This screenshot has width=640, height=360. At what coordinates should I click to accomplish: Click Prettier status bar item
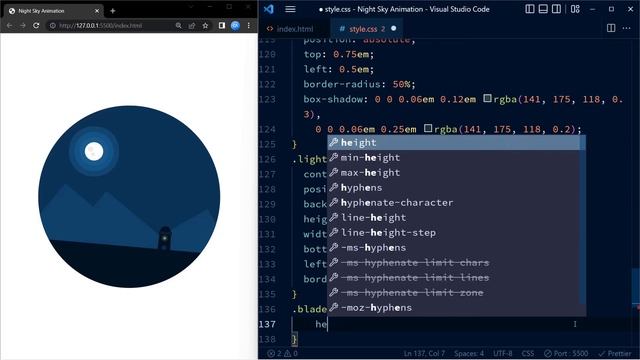click(x=615, y=353)
